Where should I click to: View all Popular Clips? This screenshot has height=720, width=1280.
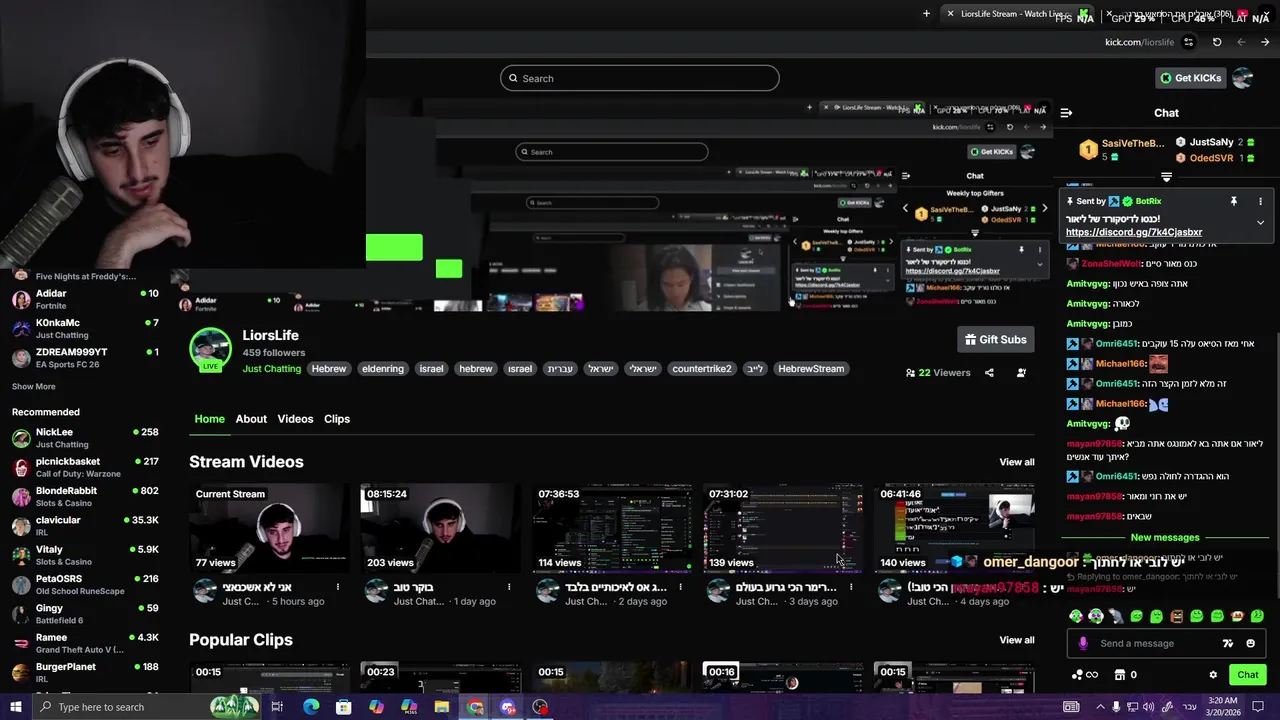(1017, 640)
